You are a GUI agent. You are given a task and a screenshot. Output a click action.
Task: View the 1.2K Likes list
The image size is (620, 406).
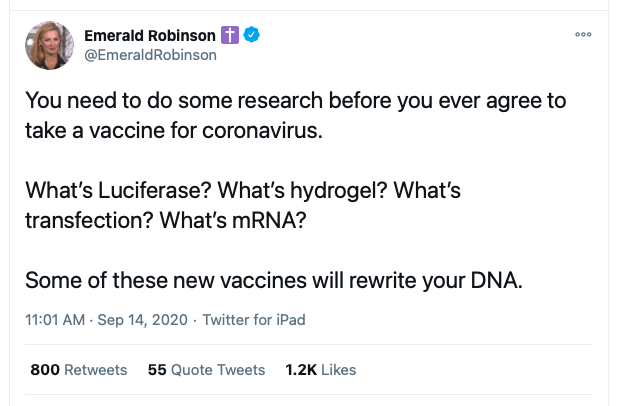click(x=320, y=370)
